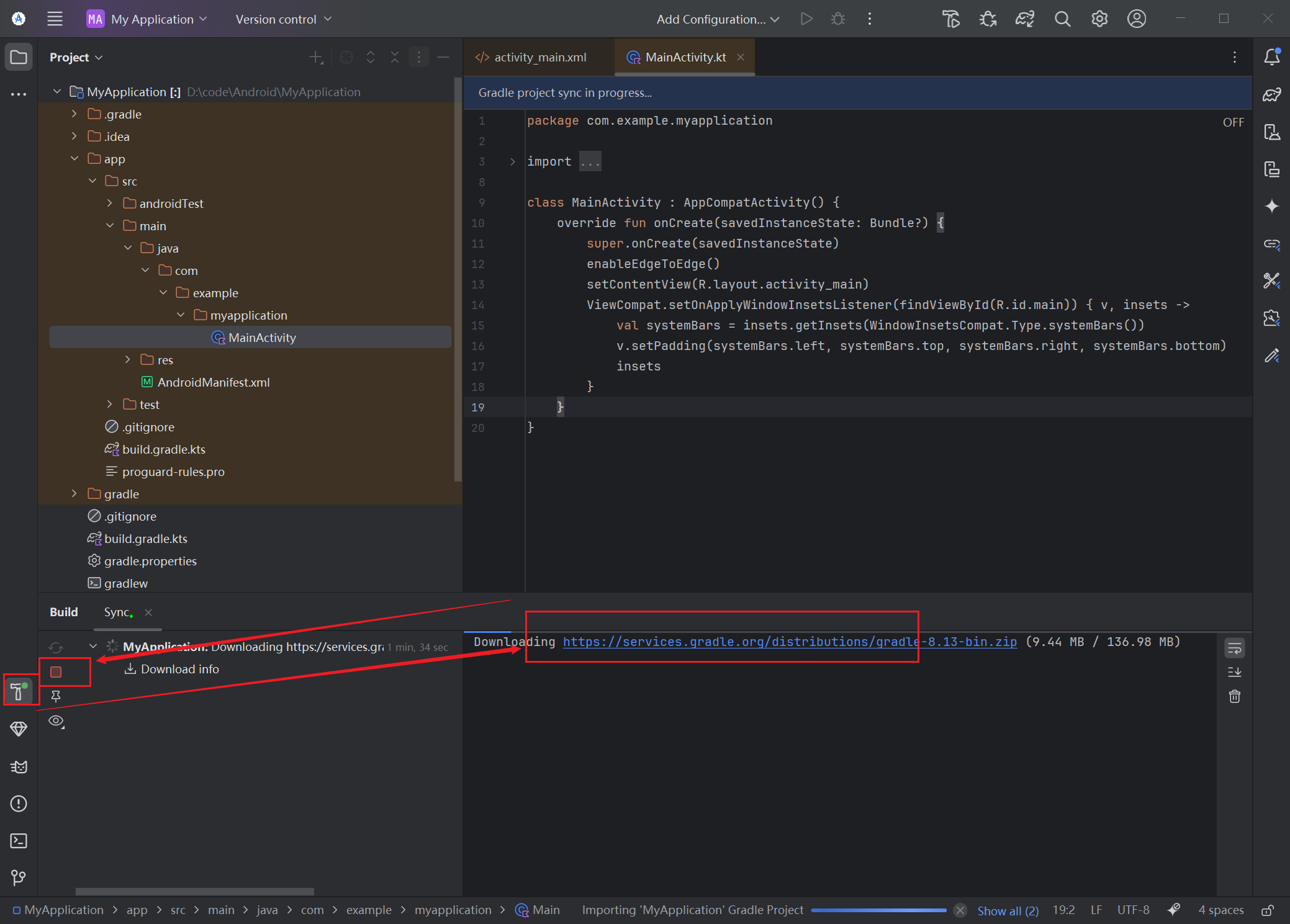Select the Sync tab in Build panel
The height and width of the screenshot is (924, 1290).
pos(117,612)
